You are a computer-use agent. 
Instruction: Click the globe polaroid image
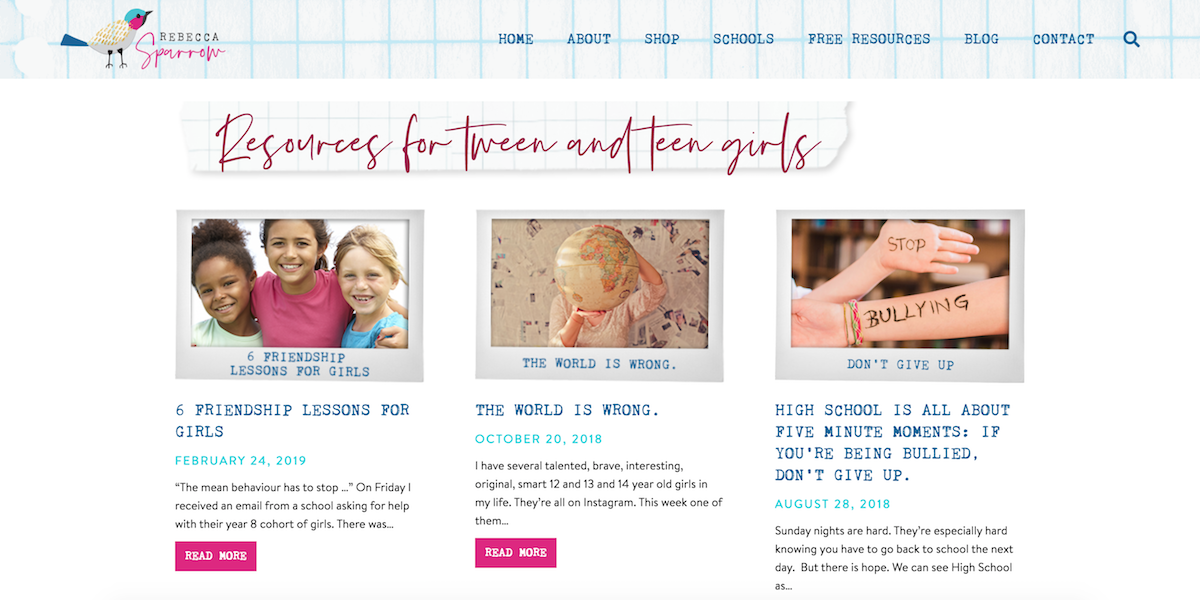pos(599,295)
